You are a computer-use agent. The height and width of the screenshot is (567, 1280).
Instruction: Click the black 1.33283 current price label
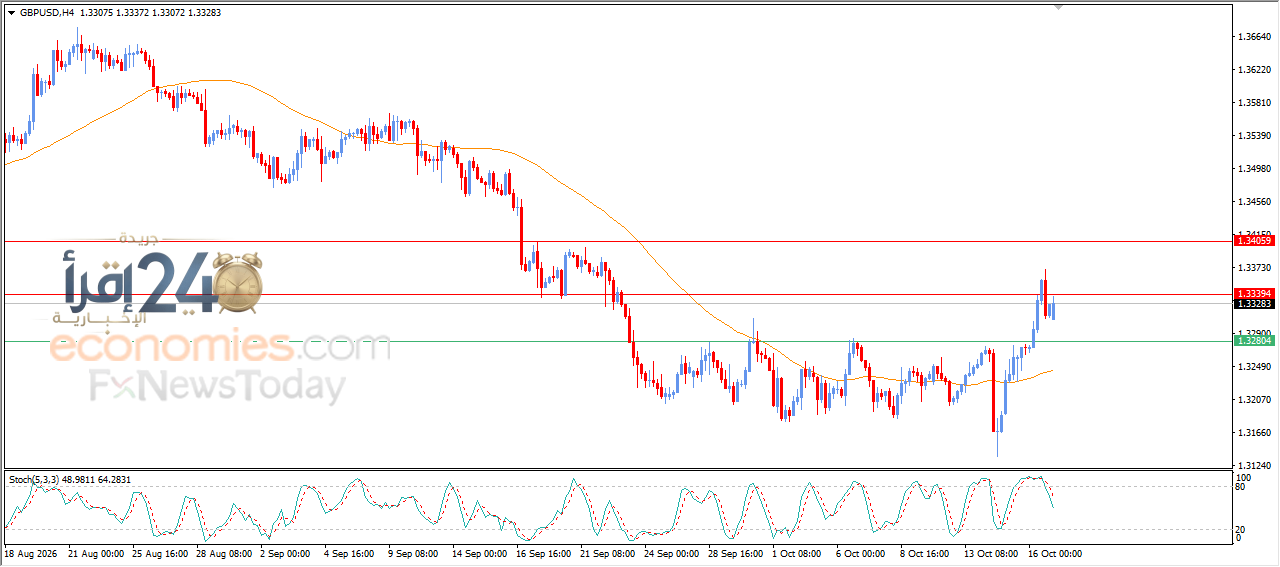pos(1254,304)
